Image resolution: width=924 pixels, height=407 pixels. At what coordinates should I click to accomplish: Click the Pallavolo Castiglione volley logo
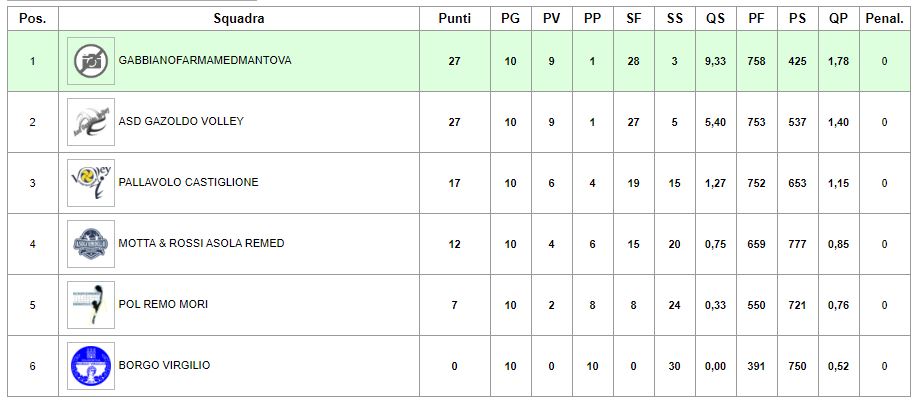tap(91, 183)
